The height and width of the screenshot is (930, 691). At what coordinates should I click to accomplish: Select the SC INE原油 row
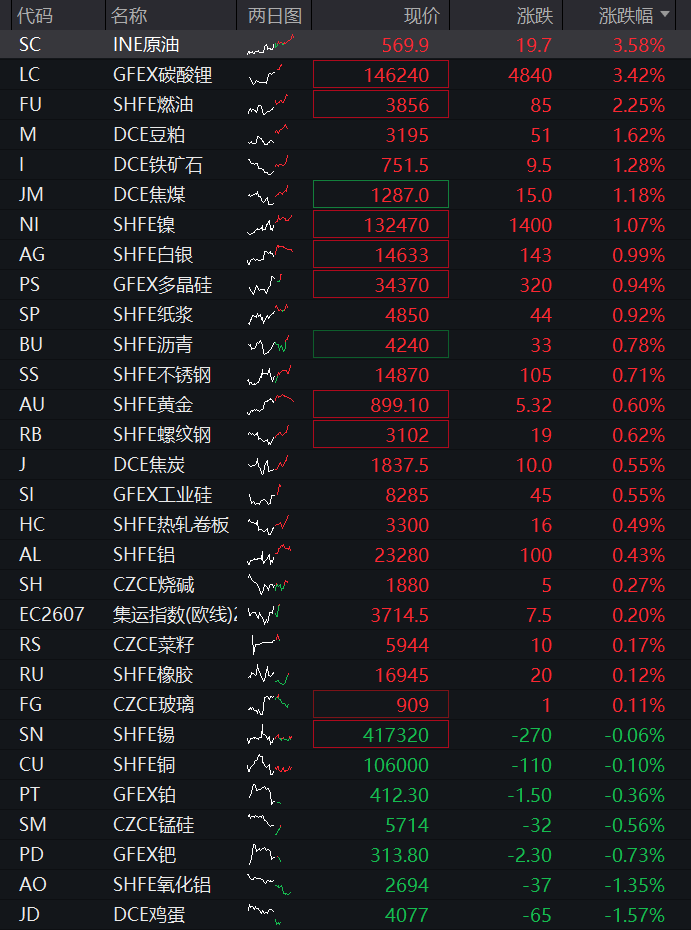pos(345,45)
